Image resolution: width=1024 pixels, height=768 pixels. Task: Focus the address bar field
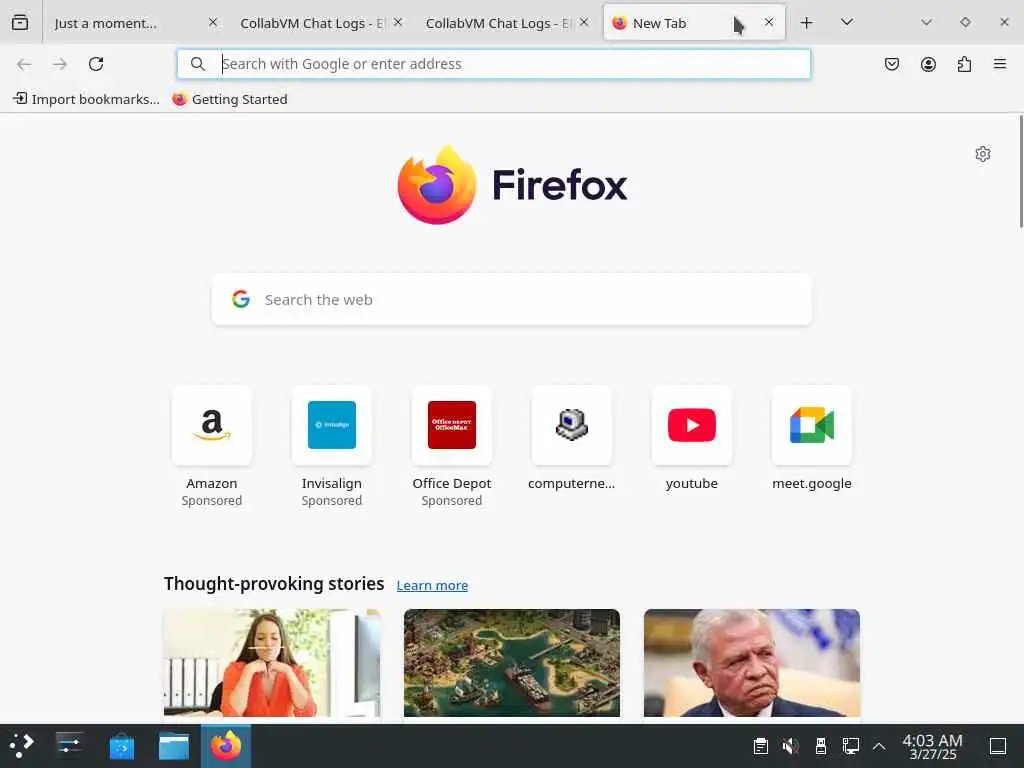494,64
